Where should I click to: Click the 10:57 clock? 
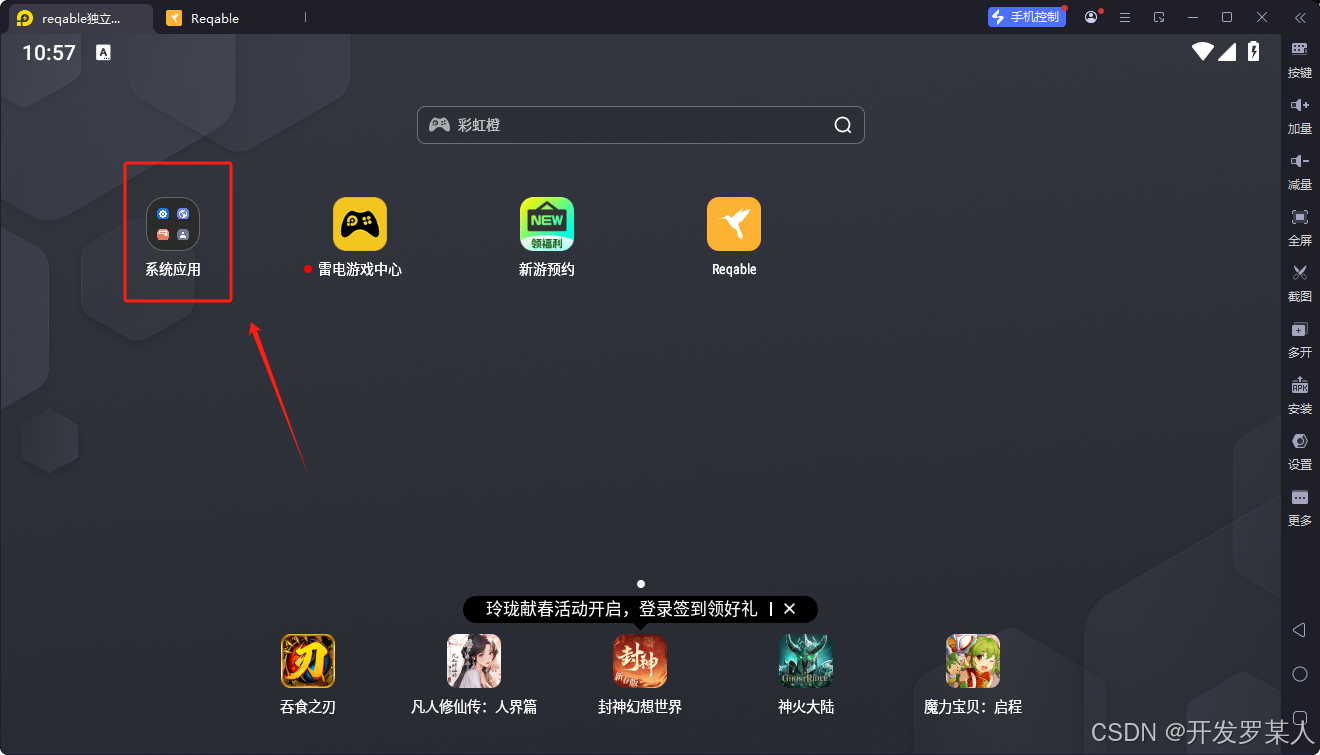pos(49,53)
